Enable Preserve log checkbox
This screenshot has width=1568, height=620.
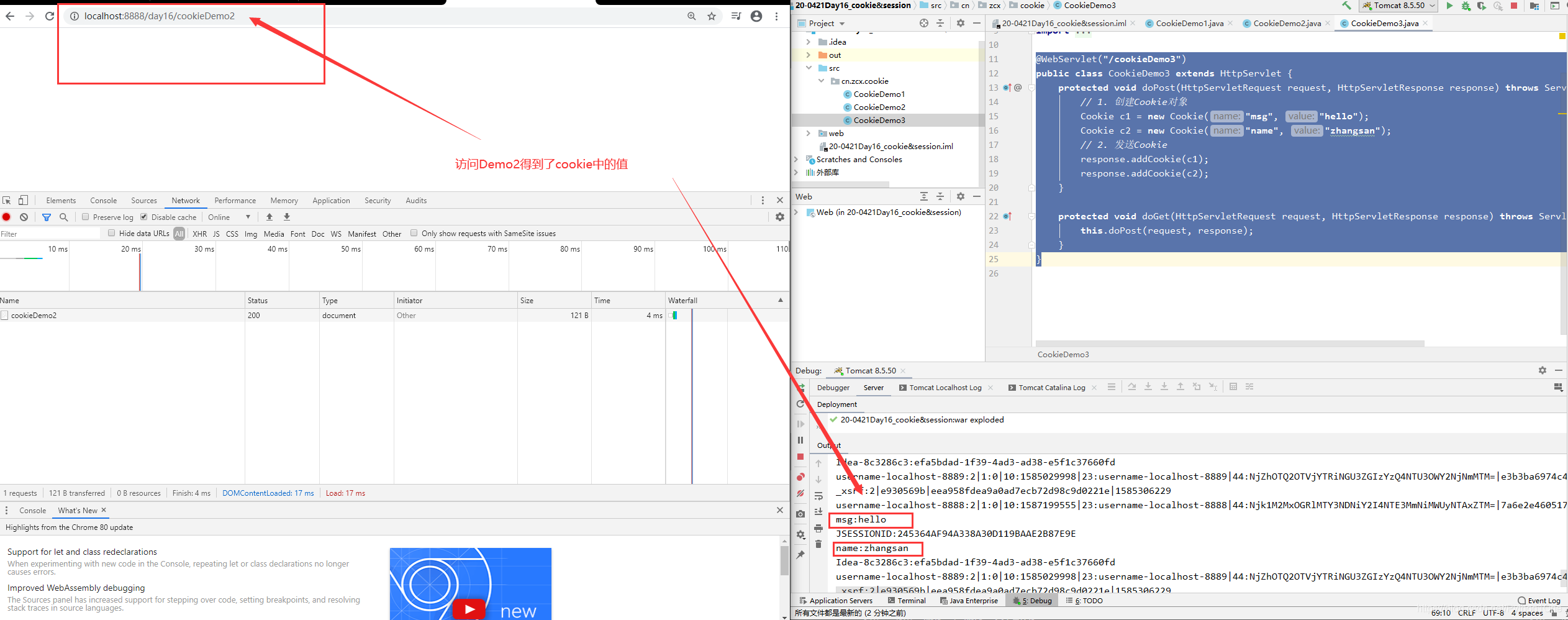86,217
